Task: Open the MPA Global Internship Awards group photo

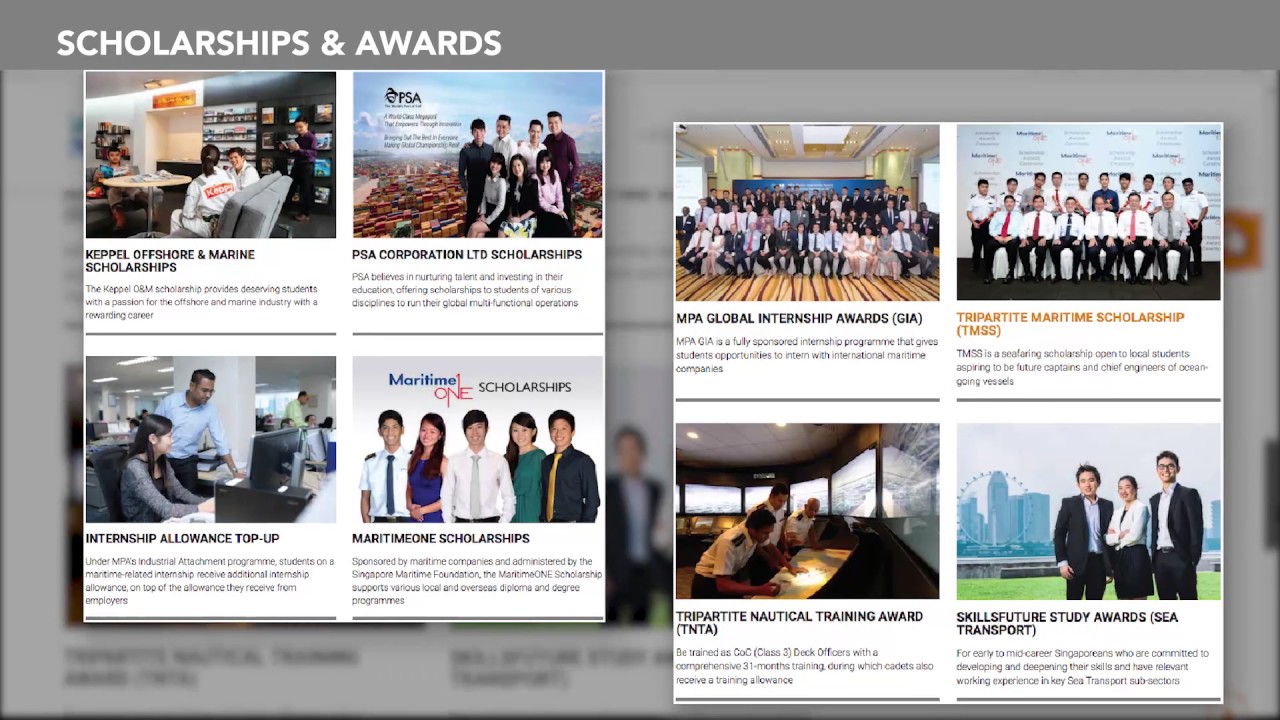Action: tap(807, 212)
